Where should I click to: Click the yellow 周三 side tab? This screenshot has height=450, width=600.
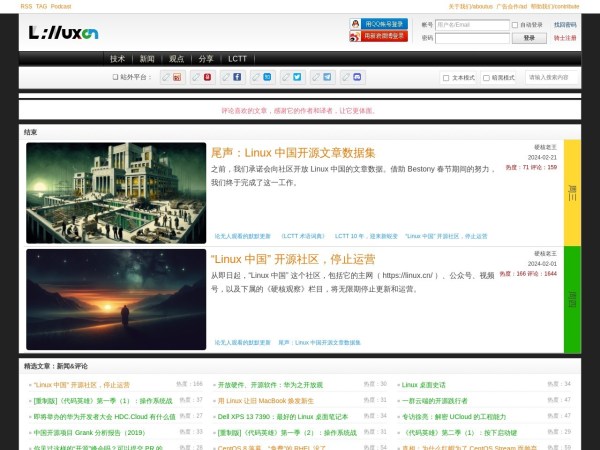click(x=572, y=193)
